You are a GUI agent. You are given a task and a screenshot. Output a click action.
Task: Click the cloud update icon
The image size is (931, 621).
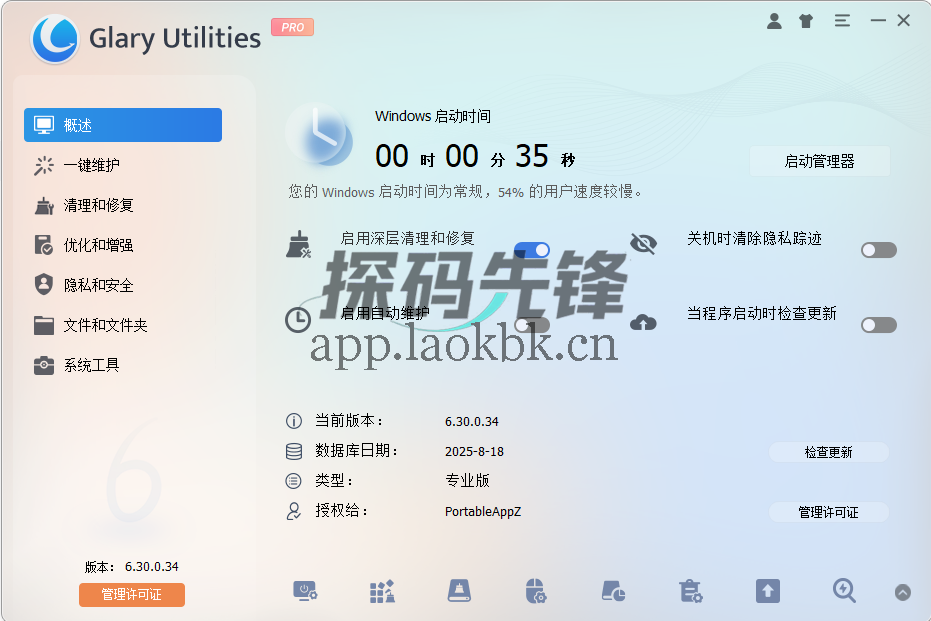[643, 322]
